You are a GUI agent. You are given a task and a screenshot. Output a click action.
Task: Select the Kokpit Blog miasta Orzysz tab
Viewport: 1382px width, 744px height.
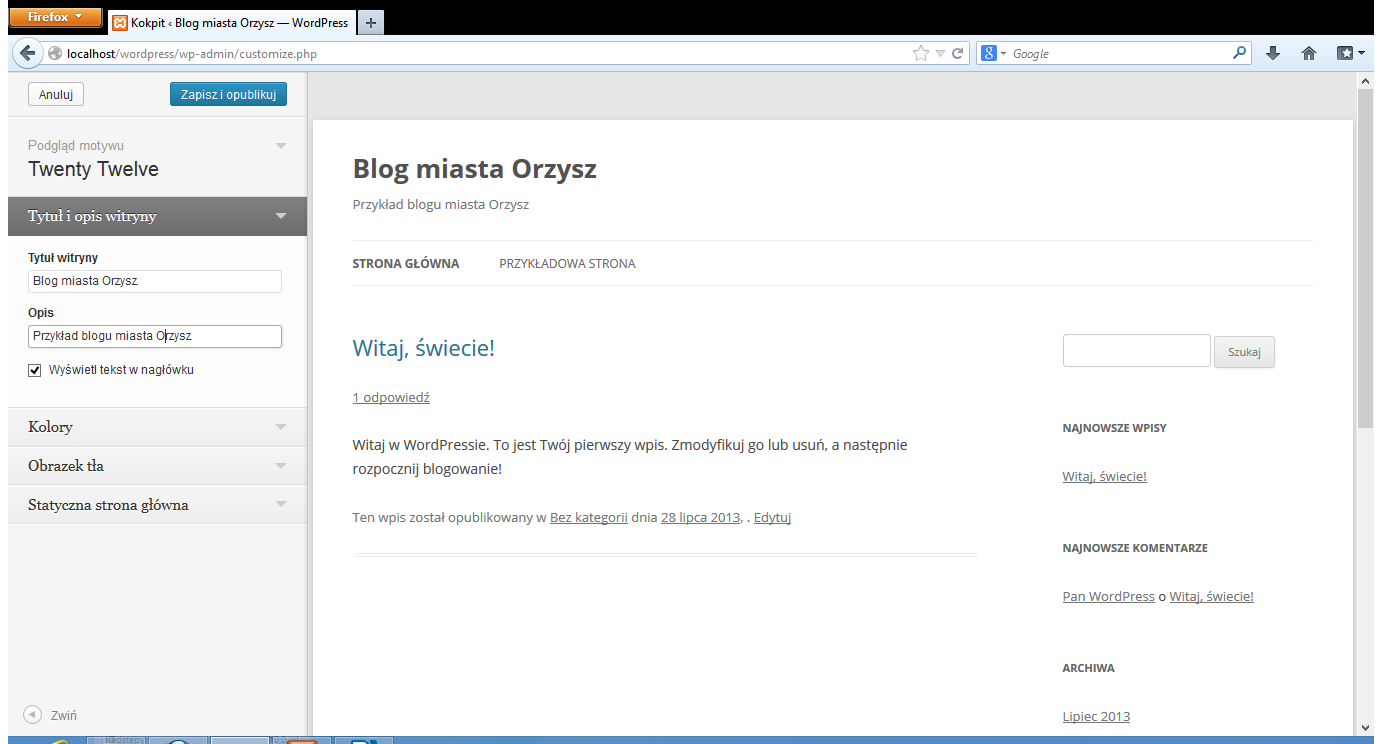coord(230,22)
